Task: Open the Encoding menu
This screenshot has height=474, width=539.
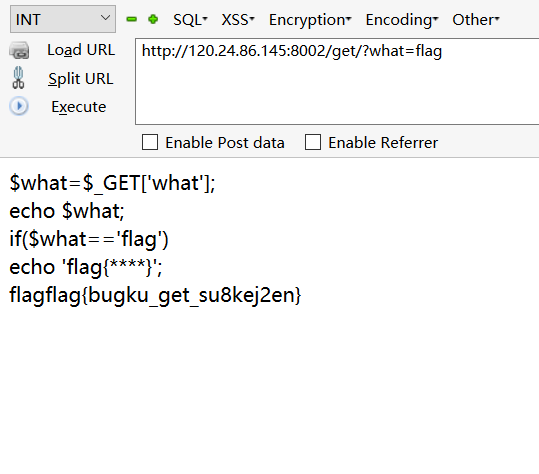Action: coord(402,20)
